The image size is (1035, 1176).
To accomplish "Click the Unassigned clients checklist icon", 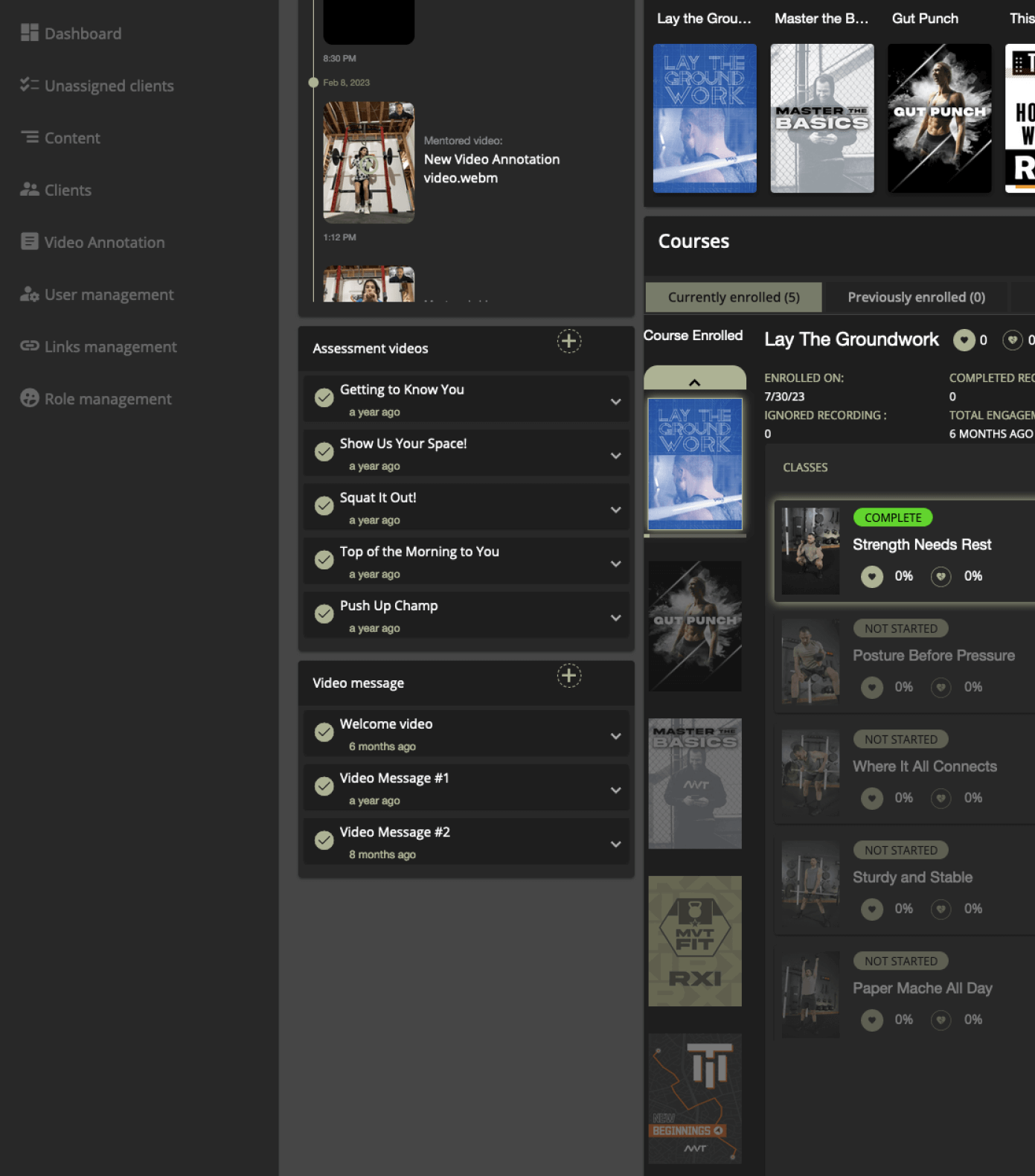I will point(30,85).
